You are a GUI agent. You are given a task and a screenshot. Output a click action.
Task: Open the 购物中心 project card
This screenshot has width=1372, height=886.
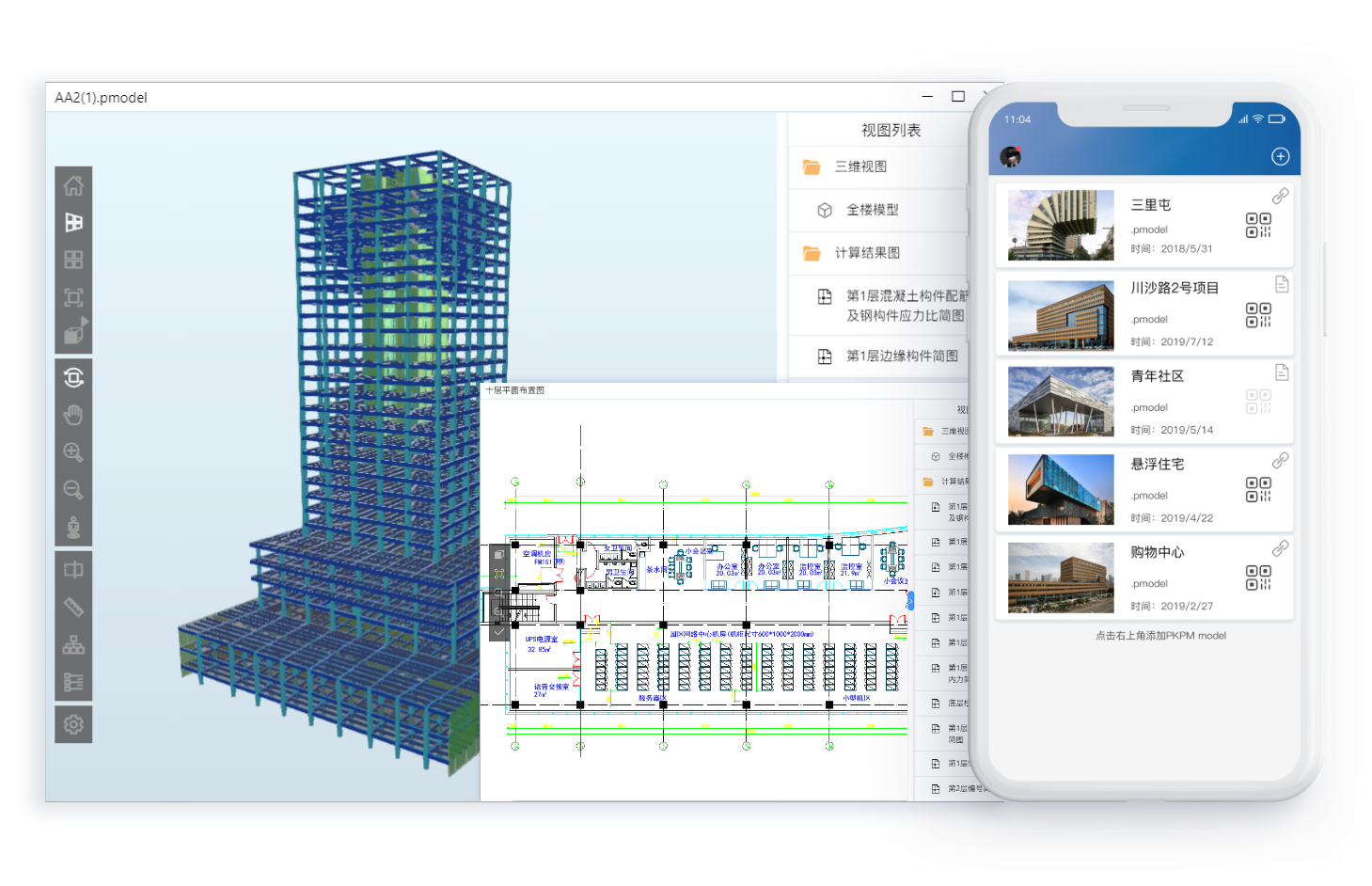pos(1144,577)
